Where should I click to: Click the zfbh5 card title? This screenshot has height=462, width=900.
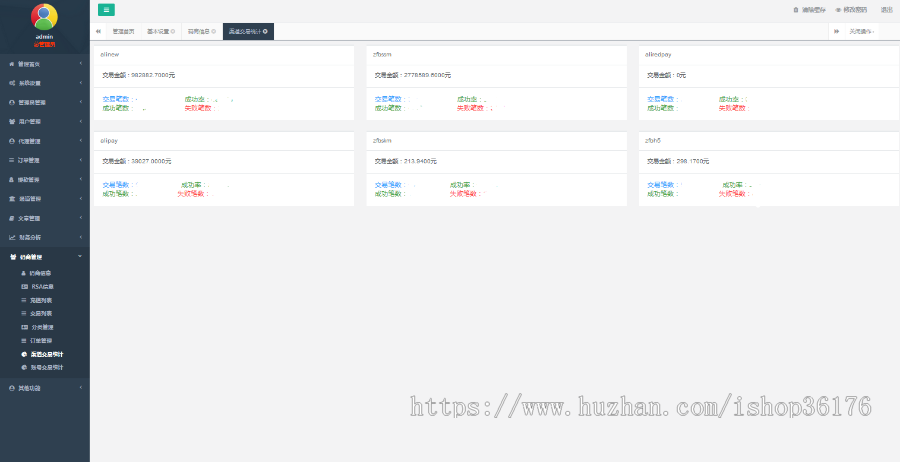point(653,141)
